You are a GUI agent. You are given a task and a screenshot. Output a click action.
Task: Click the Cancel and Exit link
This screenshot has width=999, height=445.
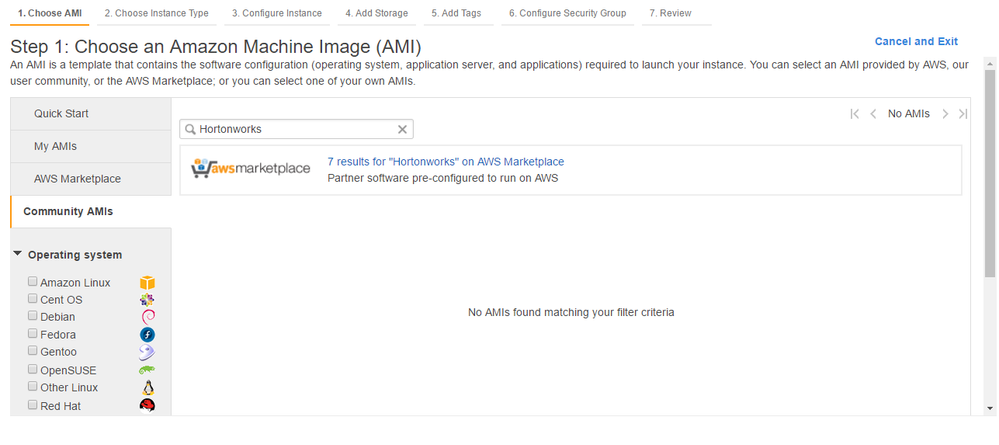click(916, 41)
